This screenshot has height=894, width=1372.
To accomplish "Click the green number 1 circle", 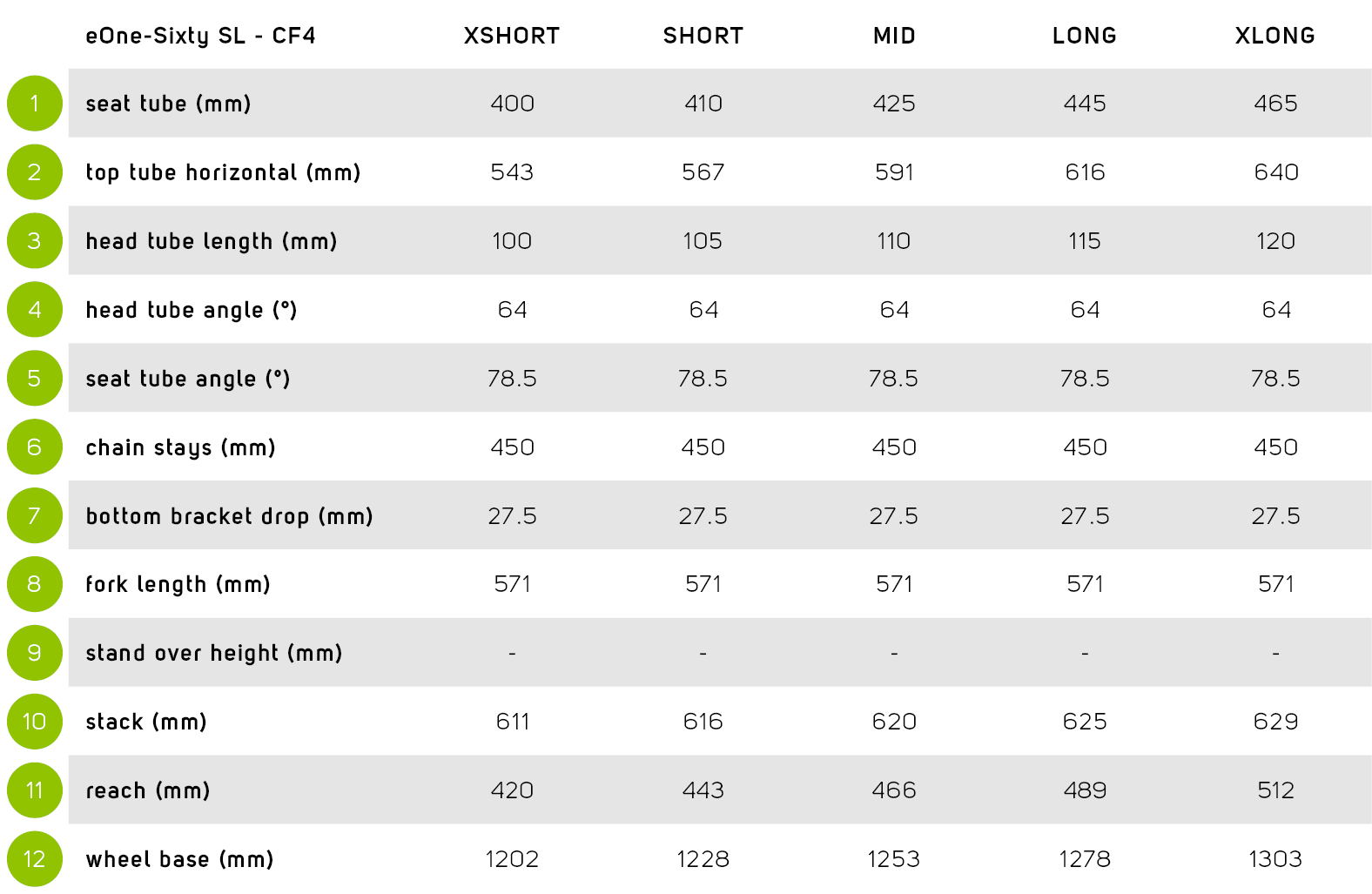I will (x=35, y=104).
